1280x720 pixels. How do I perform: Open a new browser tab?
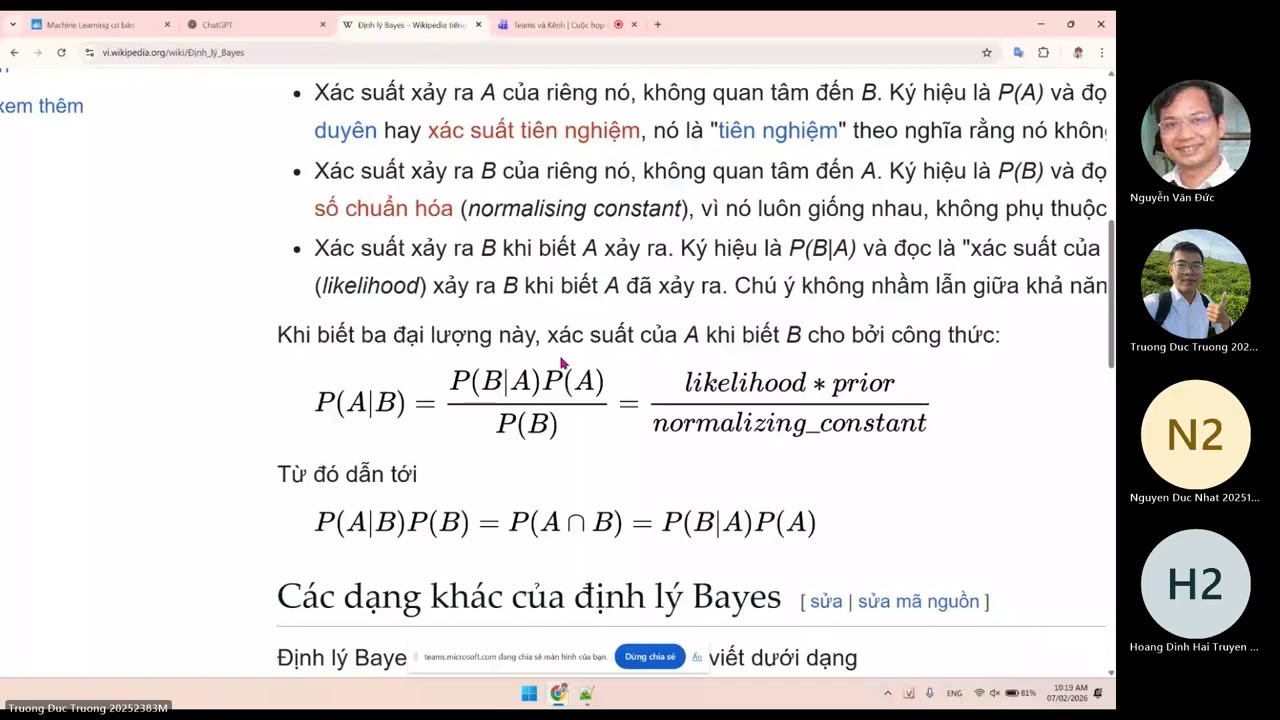coord(657,24)
